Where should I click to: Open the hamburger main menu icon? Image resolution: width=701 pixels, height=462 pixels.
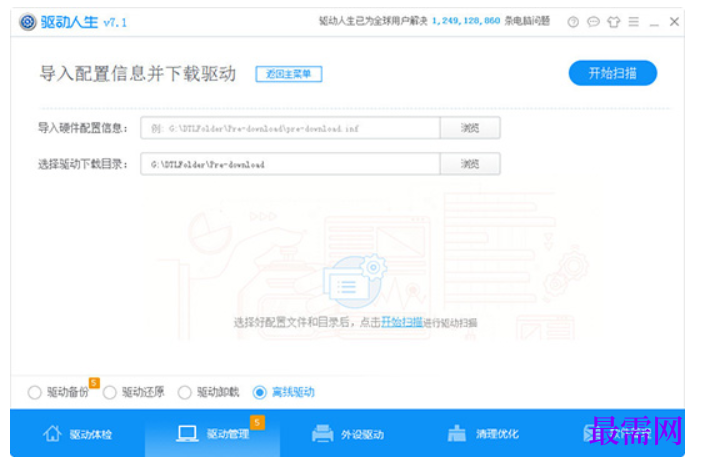pos(633,21)
